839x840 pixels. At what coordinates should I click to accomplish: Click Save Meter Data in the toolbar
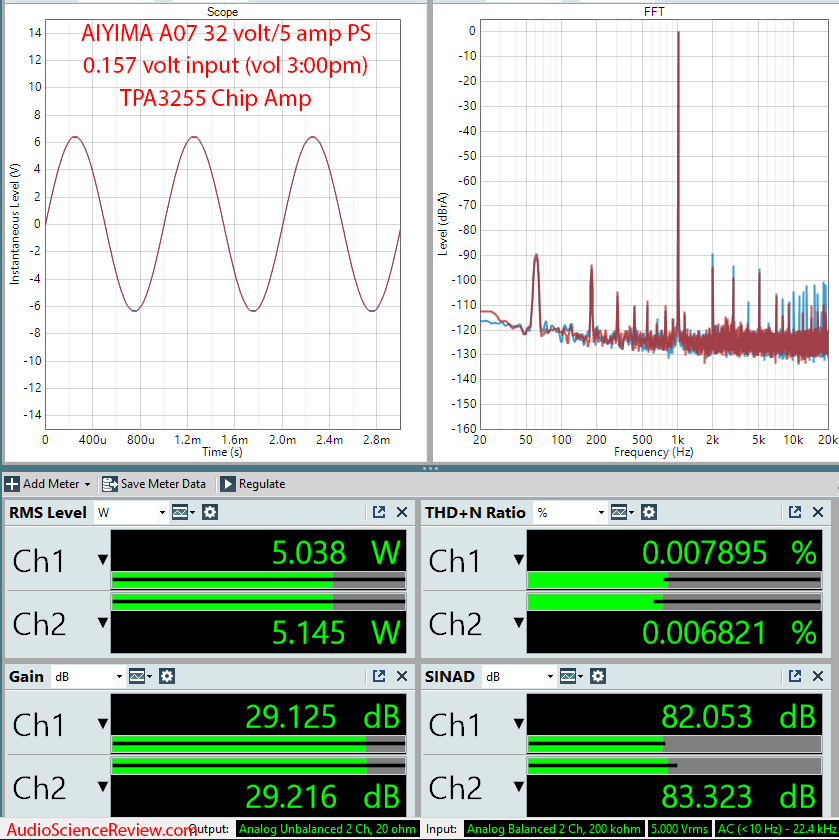[x=154, y=484]
